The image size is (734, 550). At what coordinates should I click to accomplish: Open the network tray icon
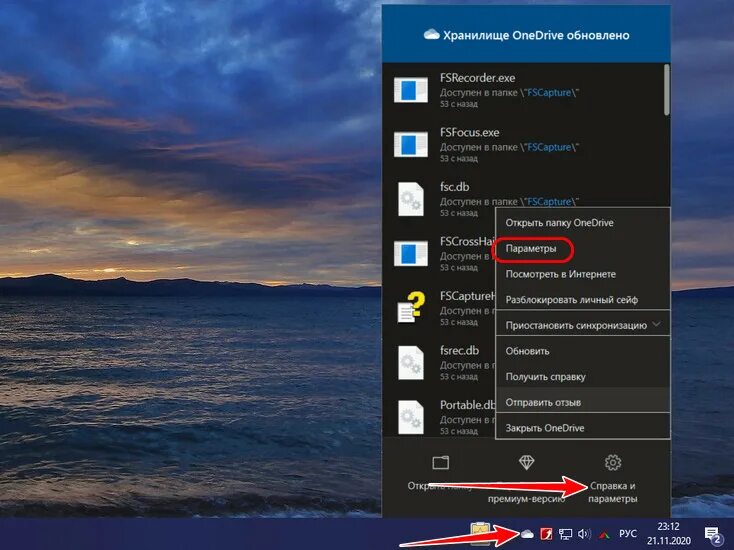[x=565, y=534]
